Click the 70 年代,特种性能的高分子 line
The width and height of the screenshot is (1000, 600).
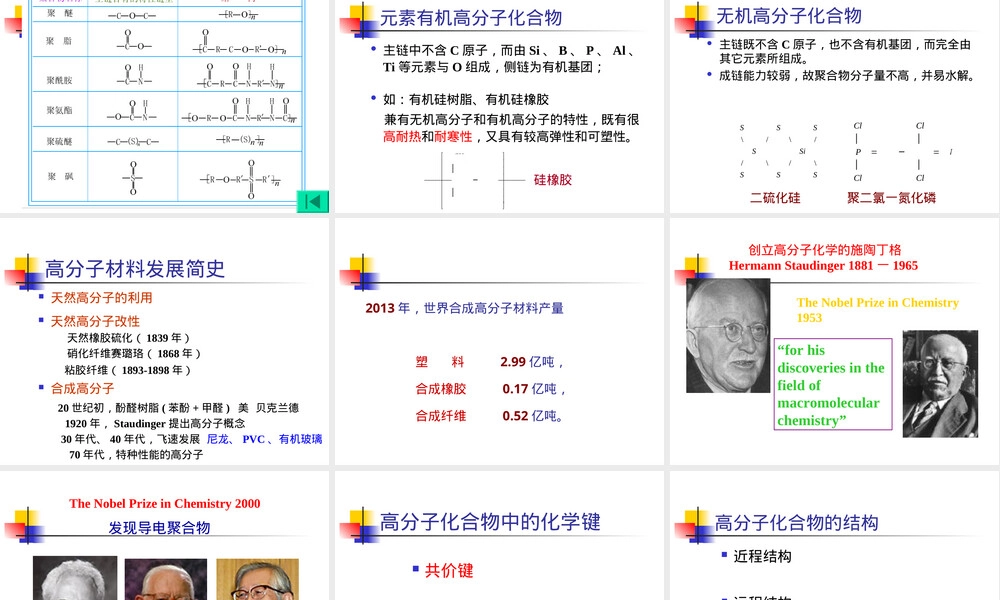click(x=136, y=454)
